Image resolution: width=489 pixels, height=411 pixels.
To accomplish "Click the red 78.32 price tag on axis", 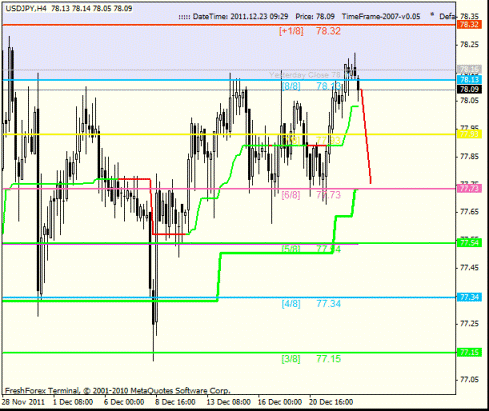I will pos(469,24).
